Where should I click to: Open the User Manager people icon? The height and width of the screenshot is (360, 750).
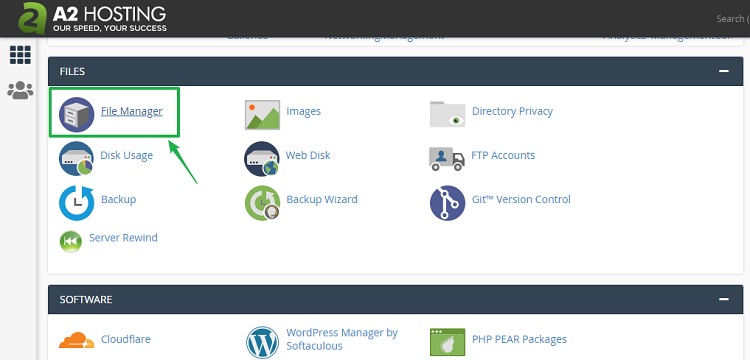(20, 90)
